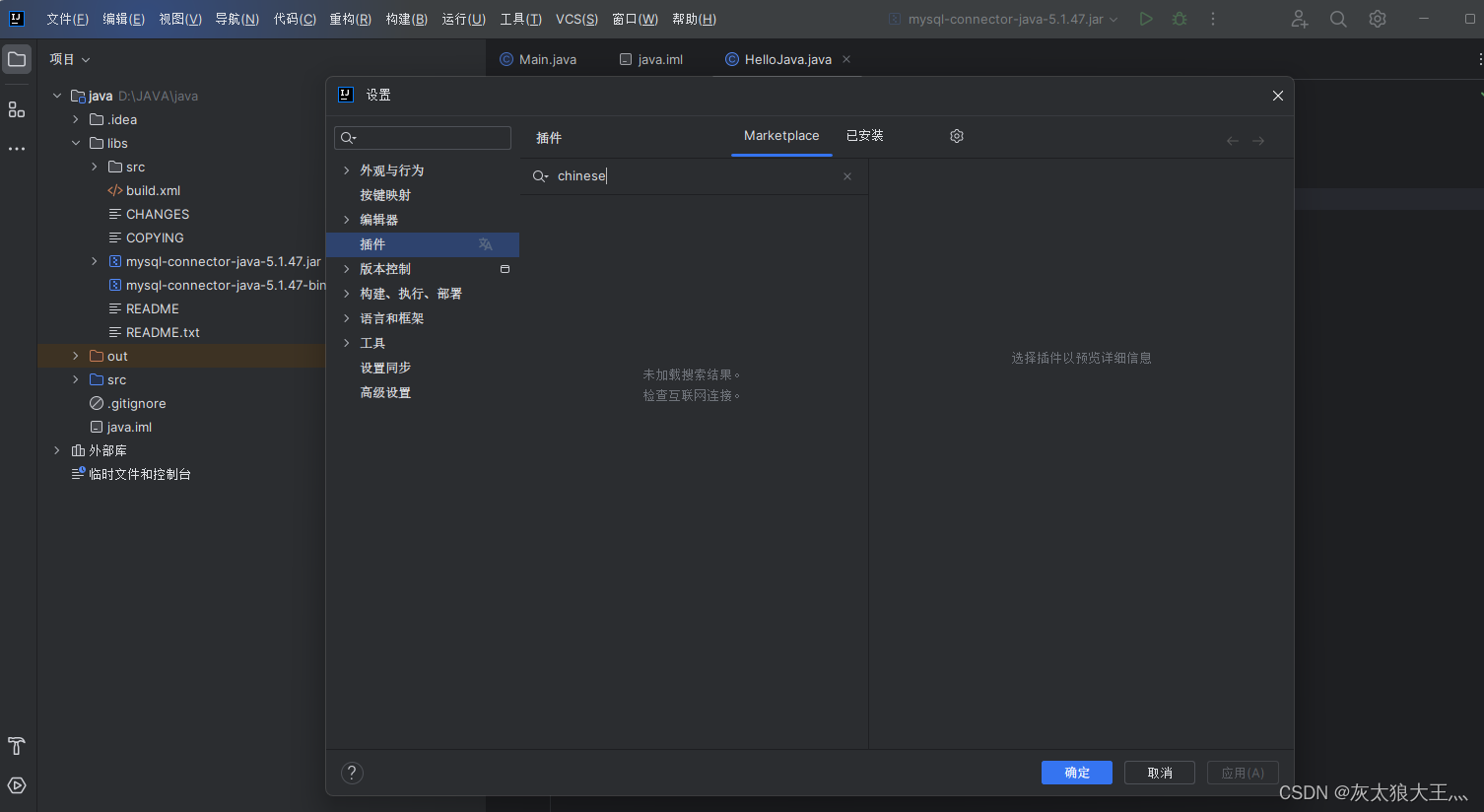This screenshot has width=1484, height=812.
Task: Collapse the libs folder
Action: click(76, 143)
